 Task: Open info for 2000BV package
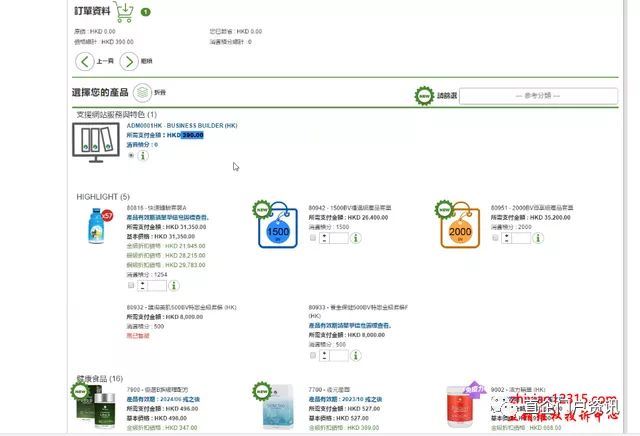pyautogui.click(x=538, y=238)
